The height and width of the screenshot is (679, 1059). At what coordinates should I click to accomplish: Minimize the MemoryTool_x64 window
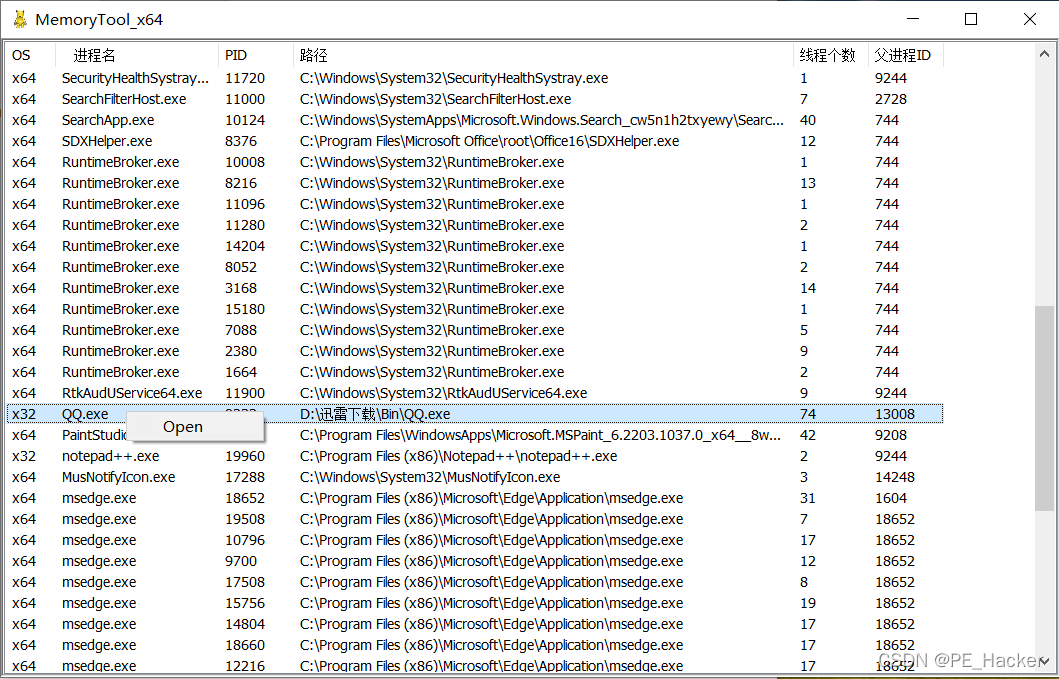tap(912, 19)
